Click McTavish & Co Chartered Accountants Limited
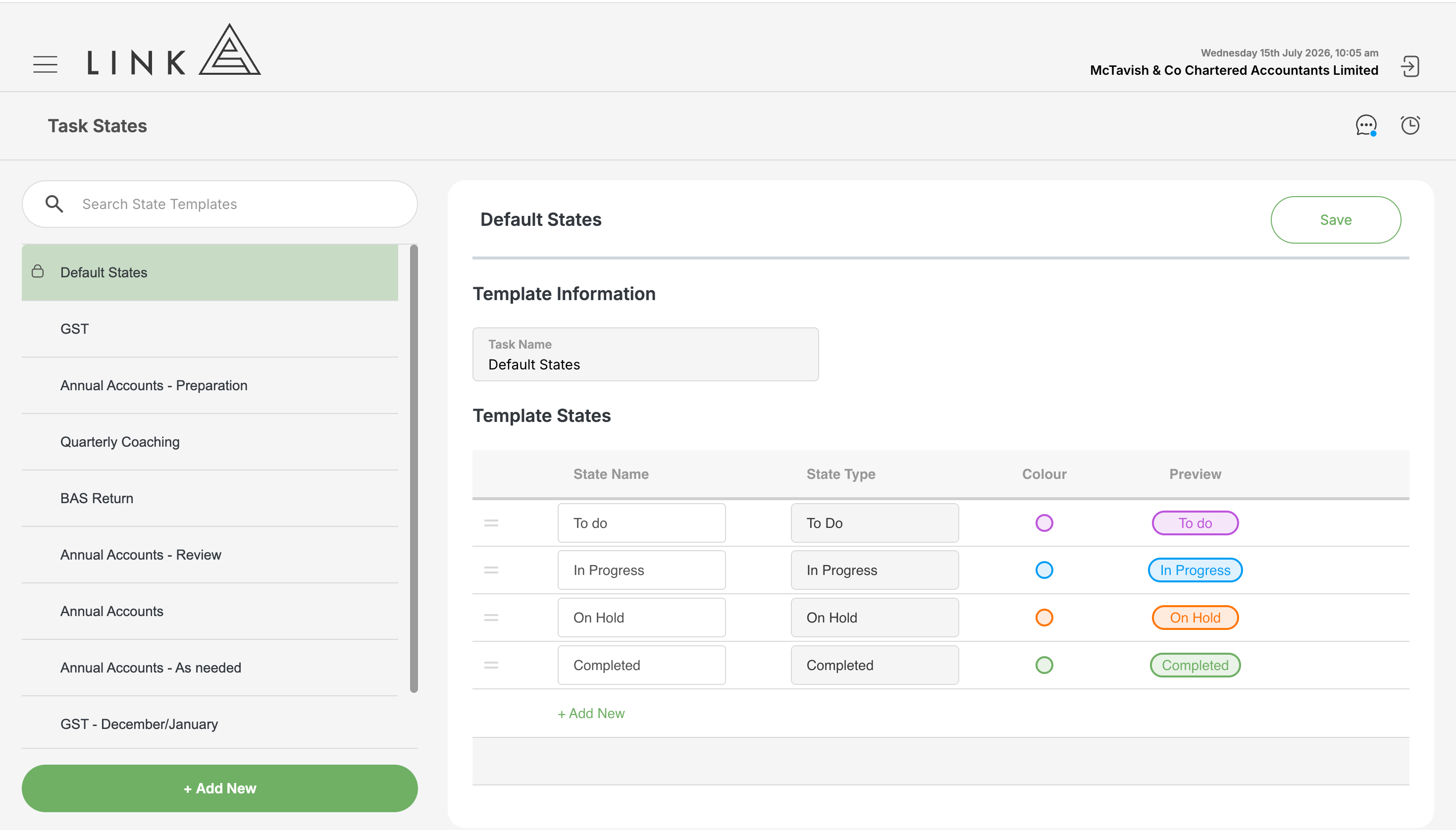 [1234, 70]
